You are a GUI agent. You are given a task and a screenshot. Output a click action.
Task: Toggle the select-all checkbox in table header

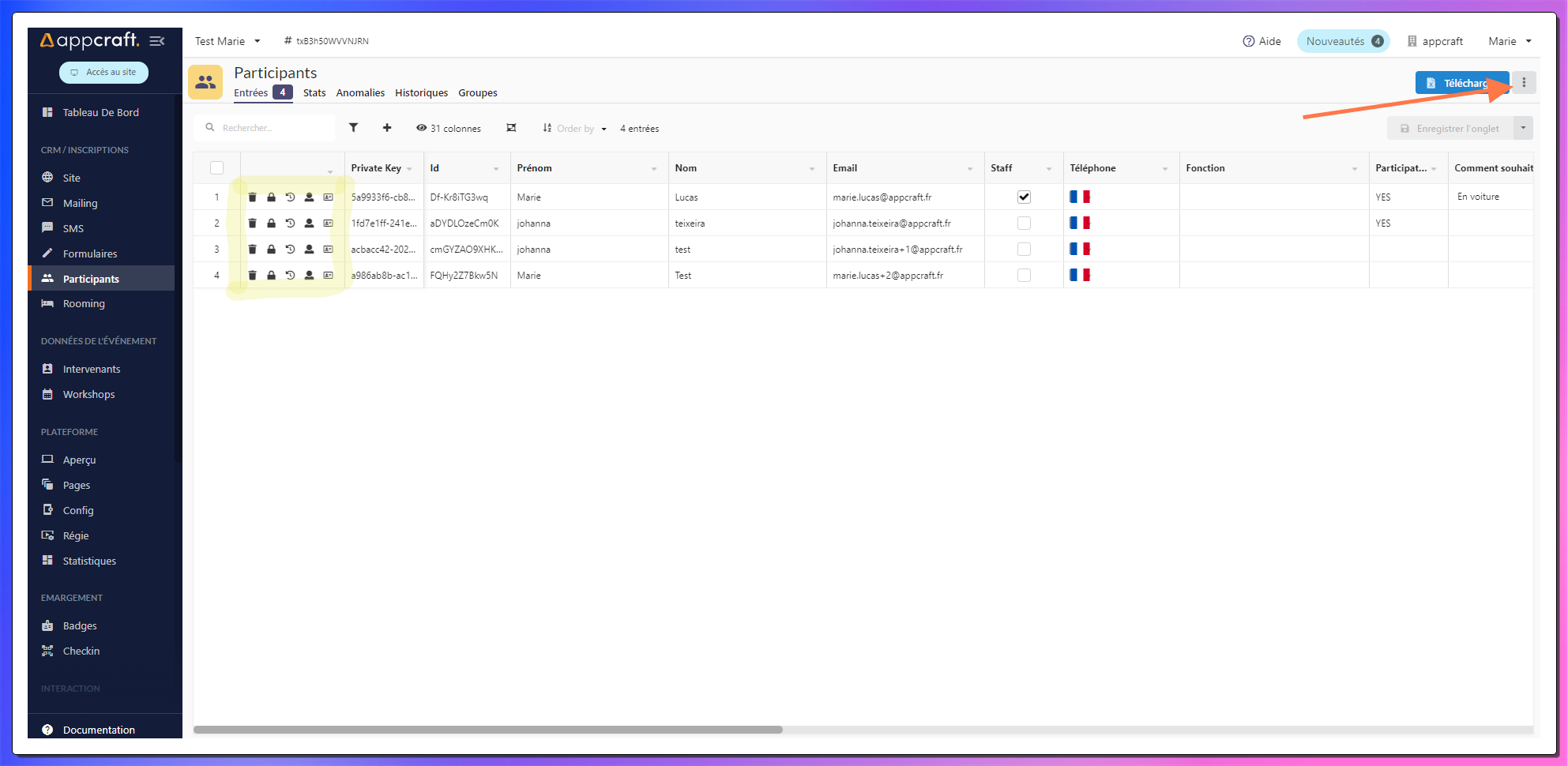[217, 168]
